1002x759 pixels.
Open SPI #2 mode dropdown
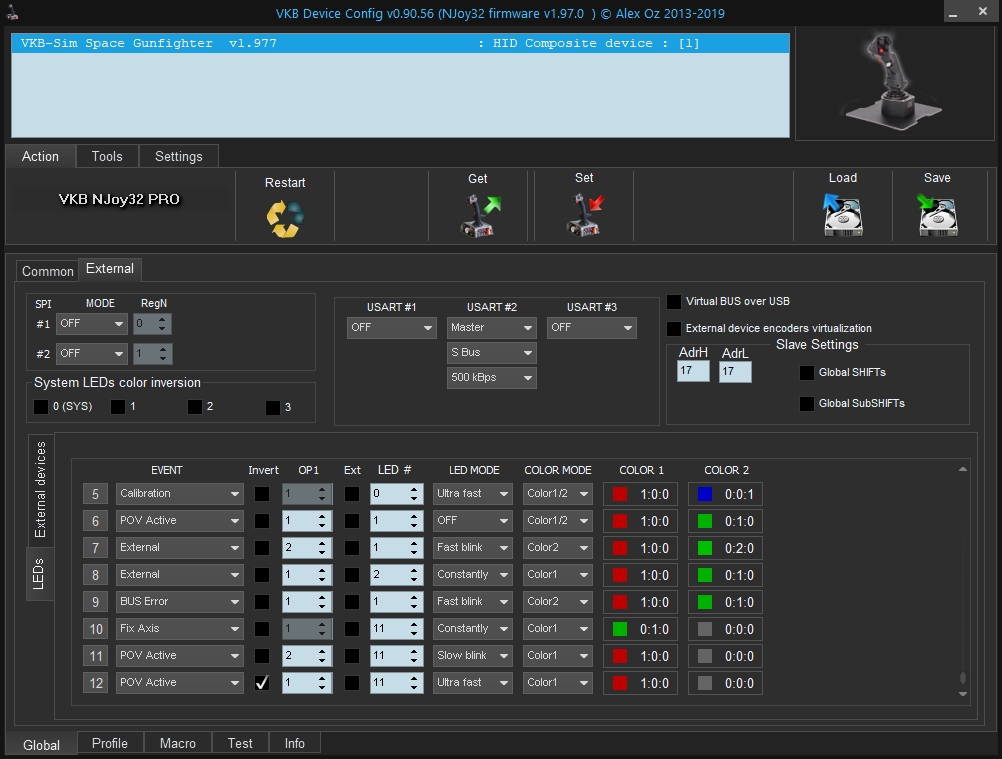pos(91,353)
